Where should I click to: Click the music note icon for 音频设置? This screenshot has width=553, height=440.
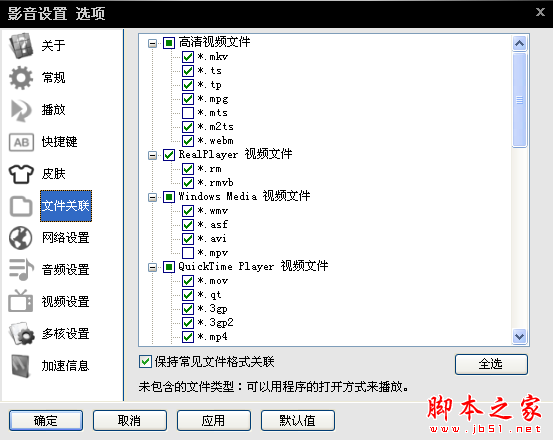[x=21, y=270]
